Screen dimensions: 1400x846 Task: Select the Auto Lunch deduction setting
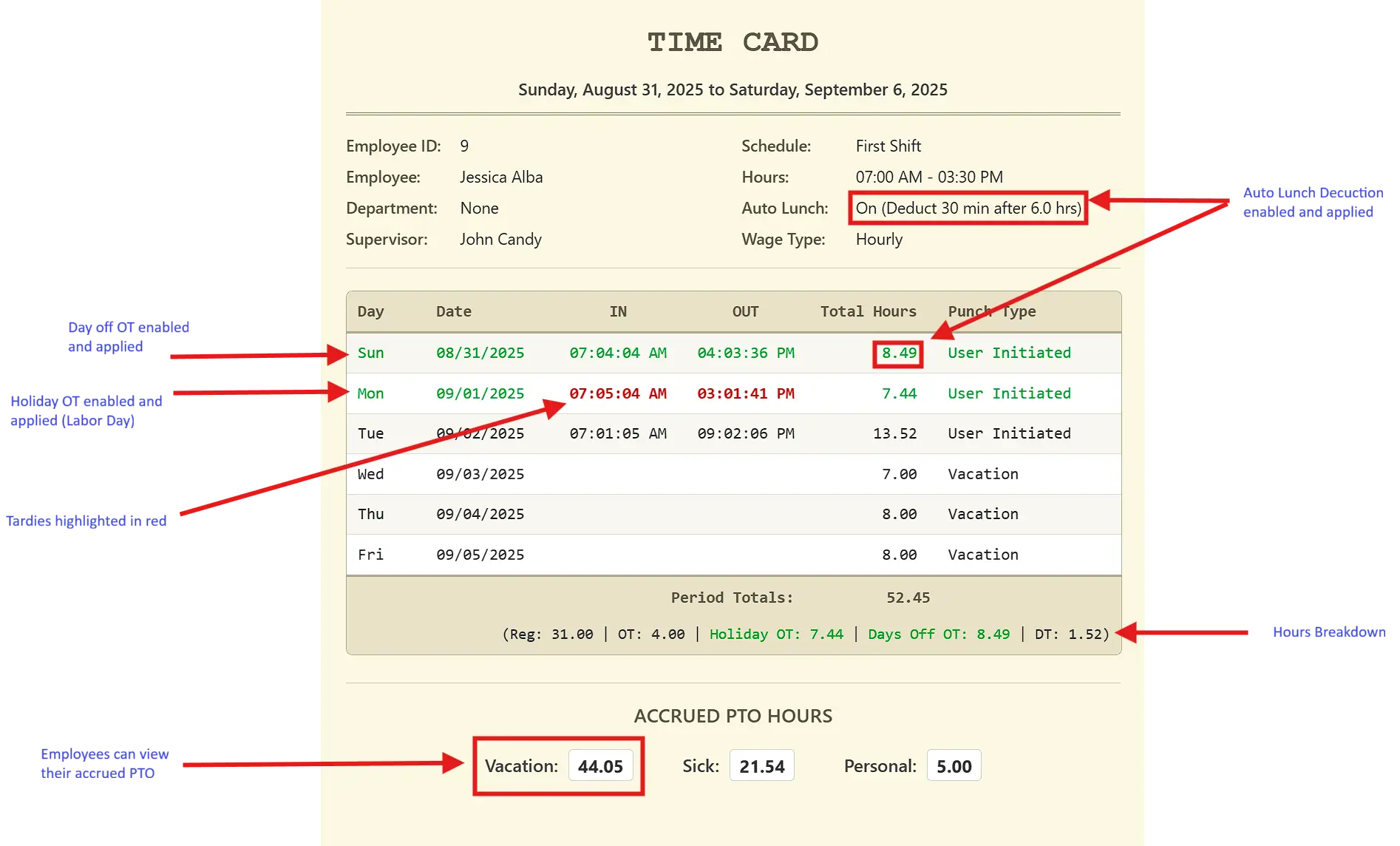click(967, 208)
